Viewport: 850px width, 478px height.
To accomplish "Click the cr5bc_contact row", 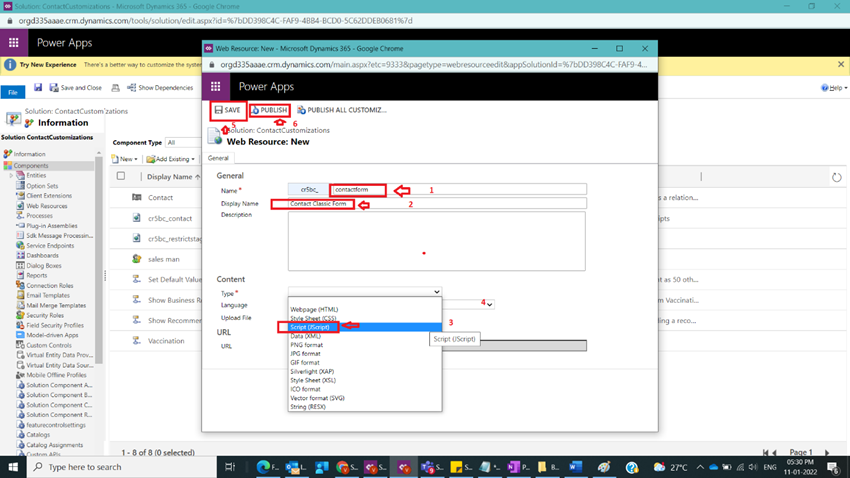I will point(170,218).
